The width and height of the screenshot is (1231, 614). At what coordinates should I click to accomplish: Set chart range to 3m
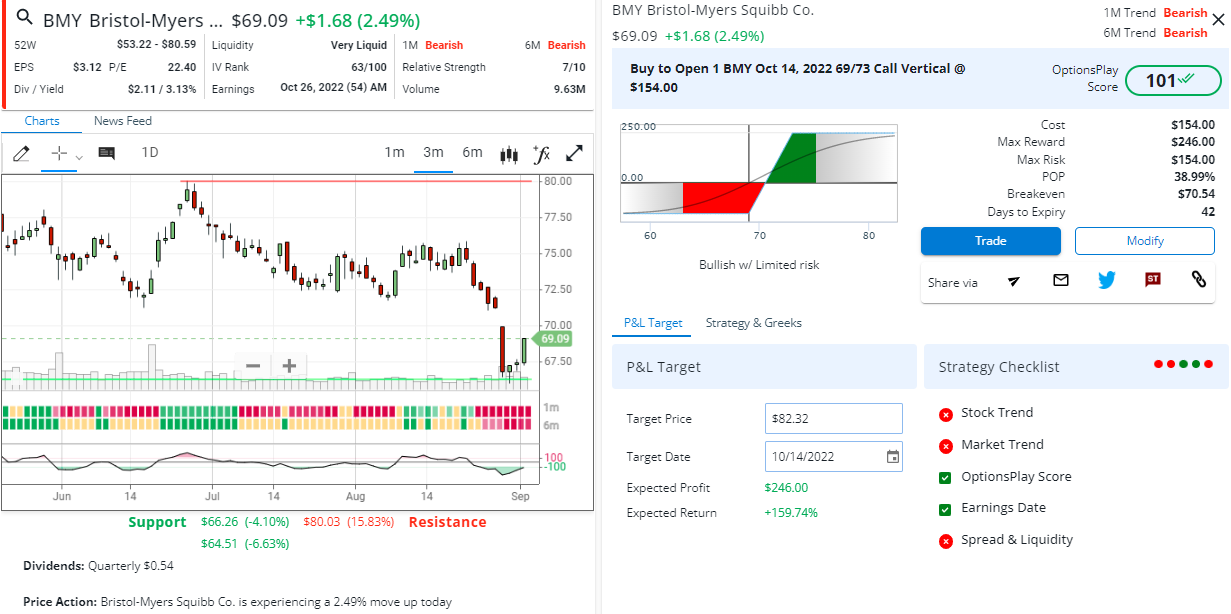click(x=433, y=153)
